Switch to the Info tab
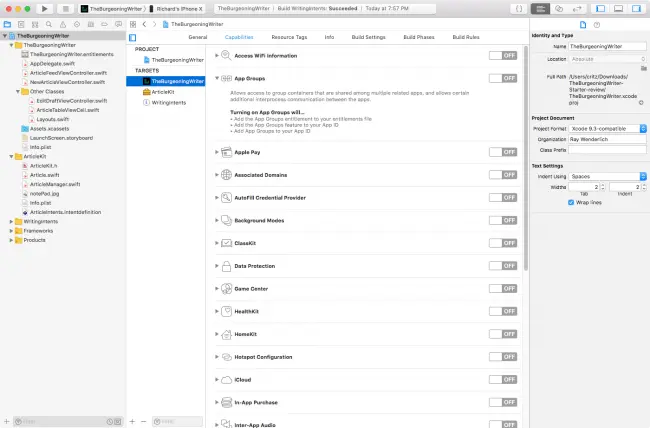 click(x=330, y=37)
